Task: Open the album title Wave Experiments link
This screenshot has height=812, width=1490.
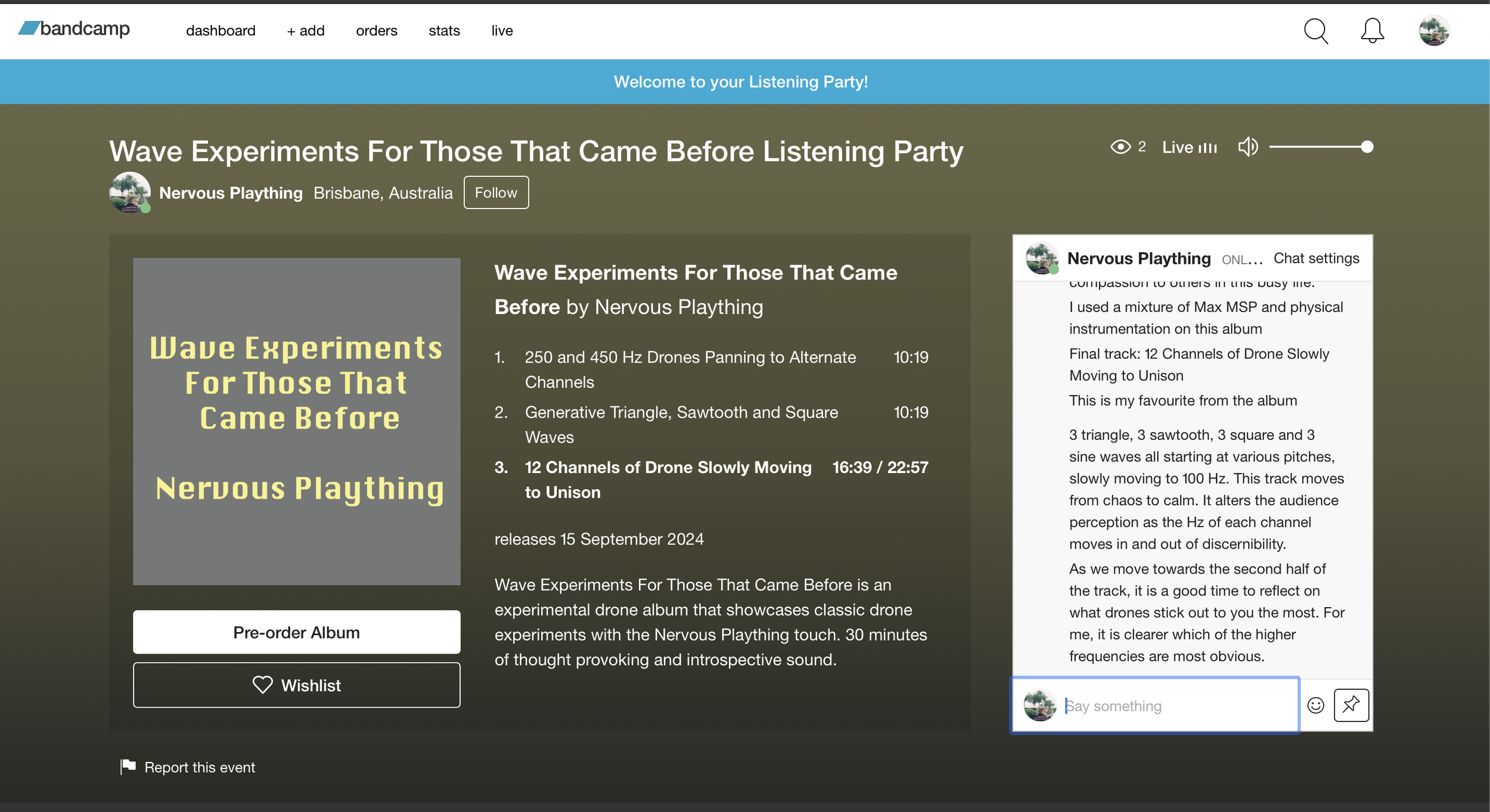Action: (x=696, y=290)
